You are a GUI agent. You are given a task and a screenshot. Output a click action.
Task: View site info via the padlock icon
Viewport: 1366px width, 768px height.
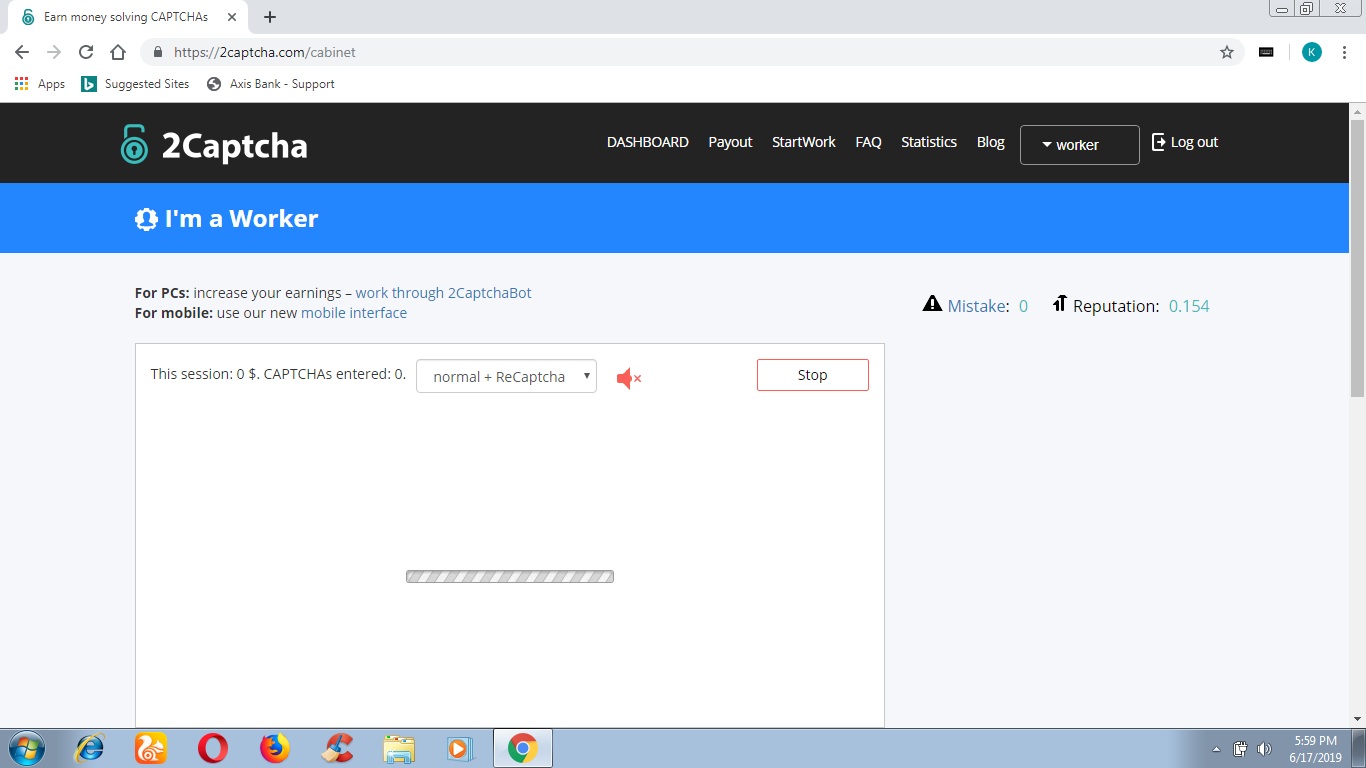tap(158, 52)
